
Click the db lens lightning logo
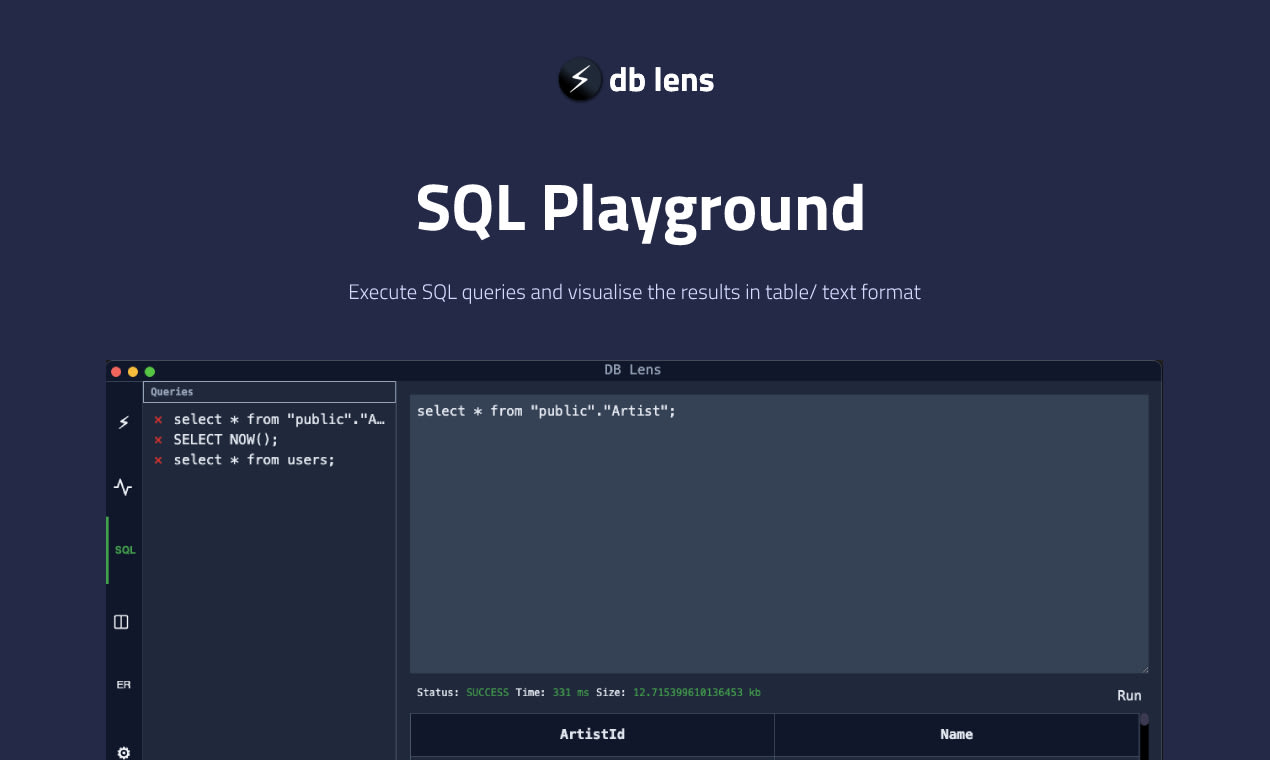click(580, 80)
